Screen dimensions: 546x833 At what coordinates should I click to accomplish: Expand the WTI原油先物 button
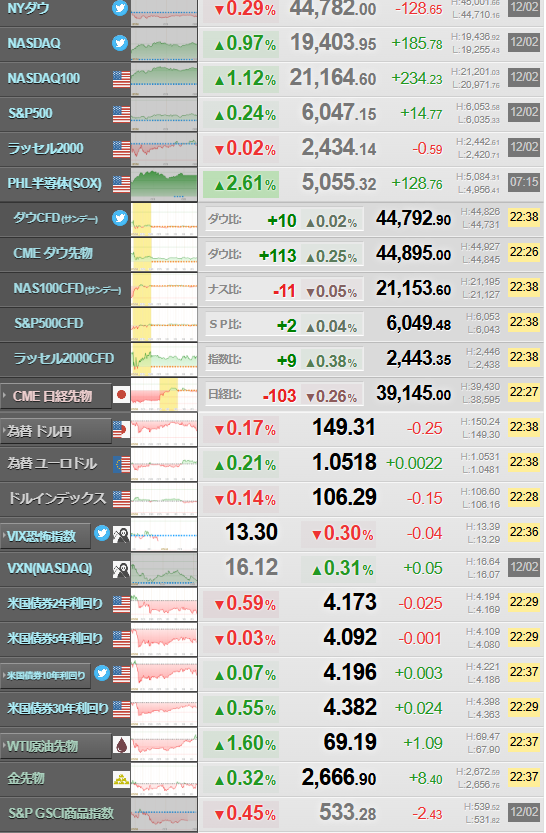56,746
